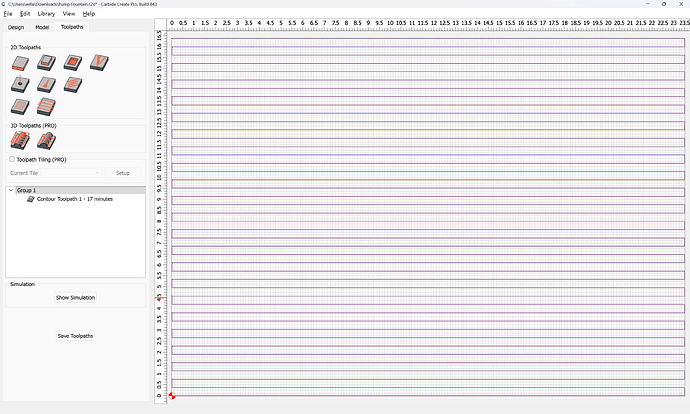This screenshot has height=414, width=690.
Task: Click the red origin marker on canvas
Action: pos(172,396)
